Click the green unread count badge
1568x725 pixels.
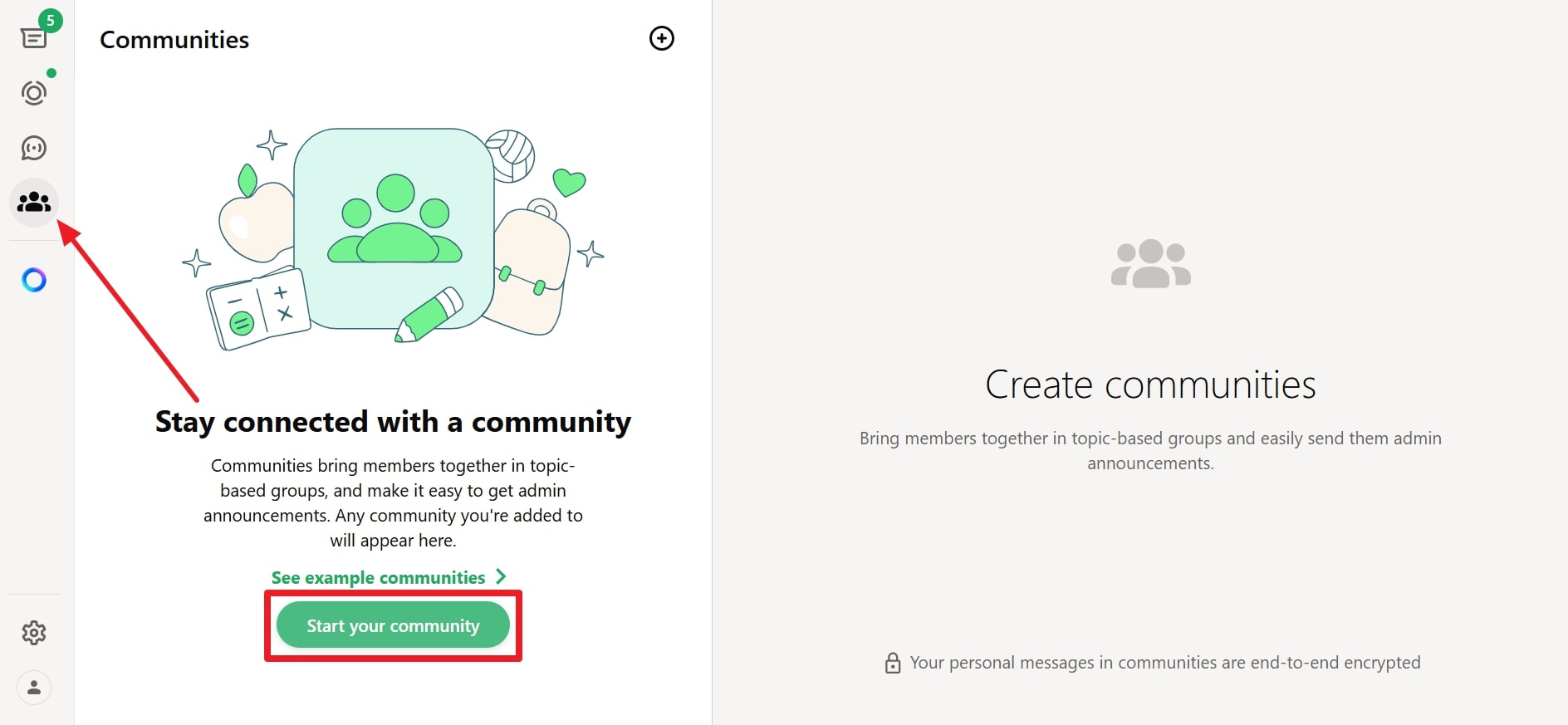point(51,21)
